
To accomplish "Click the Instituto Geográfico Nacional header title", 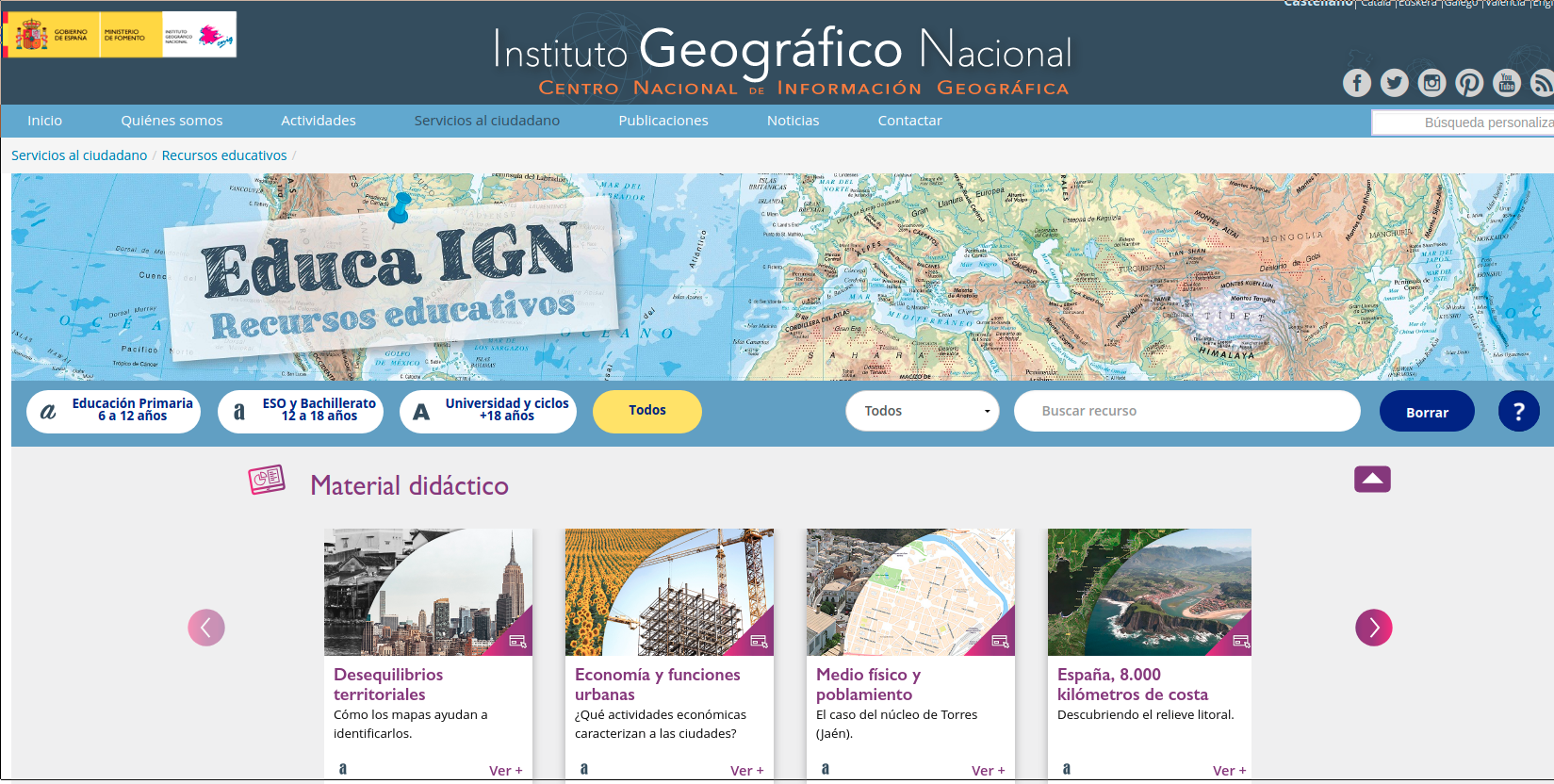I will (x=782, y=49).
